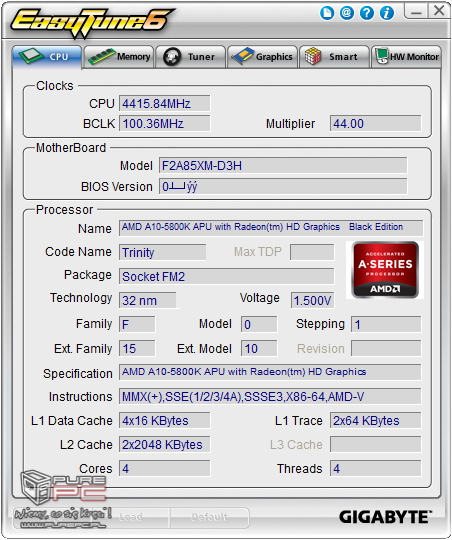The width and height of the screenshot is (452, 540).
Task: Click the Specification field
Action: [270, 372]
